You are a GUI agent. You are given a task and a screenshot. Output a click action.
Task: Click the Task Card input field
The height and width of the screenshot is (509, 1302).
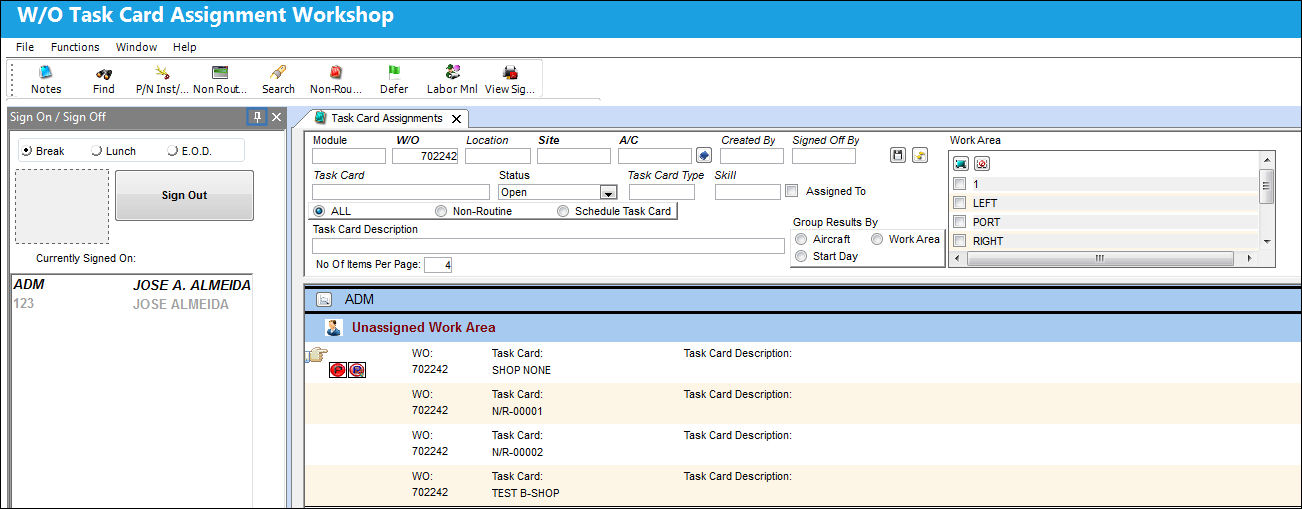[x=401, y=192]
